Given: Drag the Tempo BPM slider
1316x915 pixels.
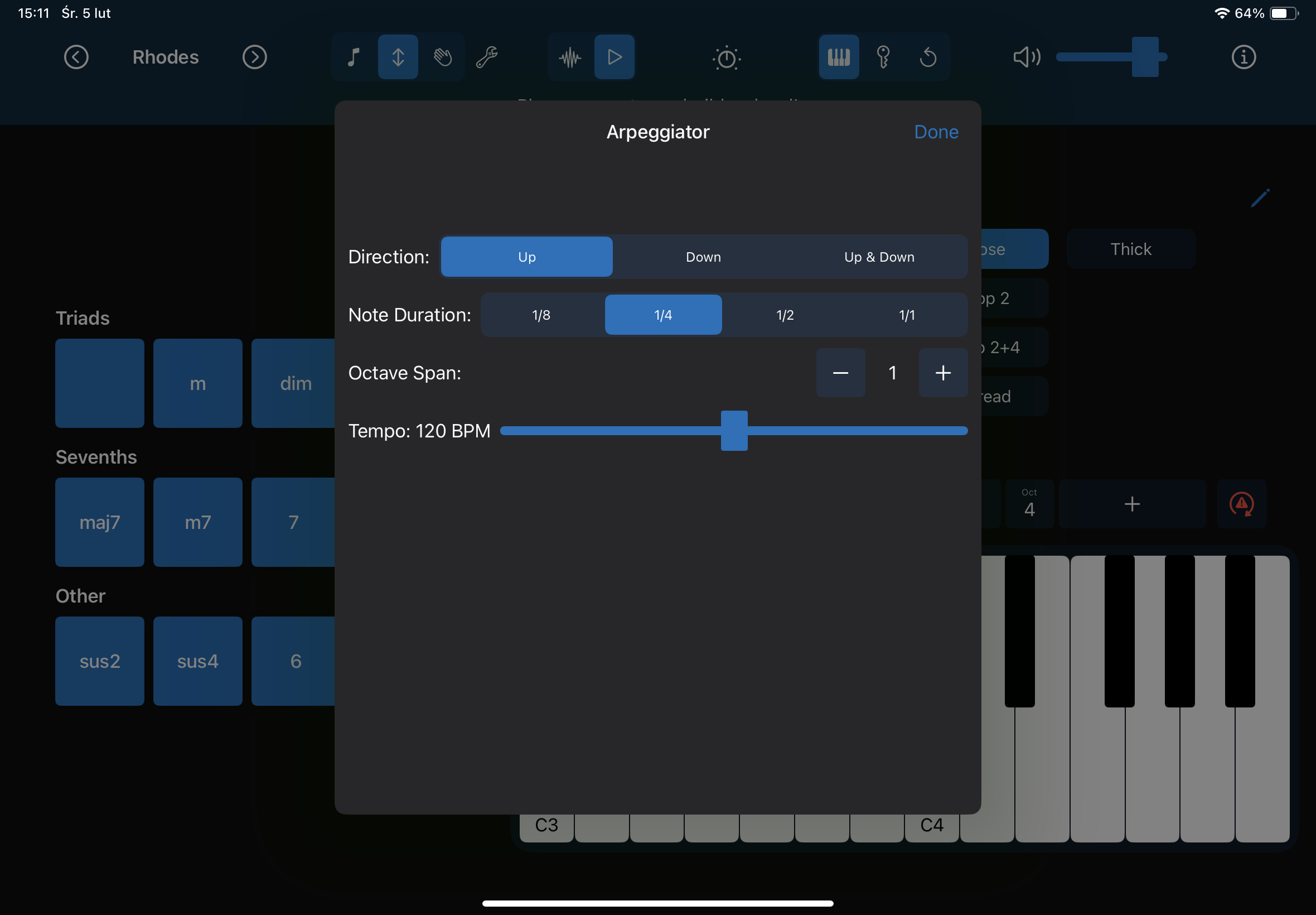Looking at the screenshot, I should click(734, 430).
